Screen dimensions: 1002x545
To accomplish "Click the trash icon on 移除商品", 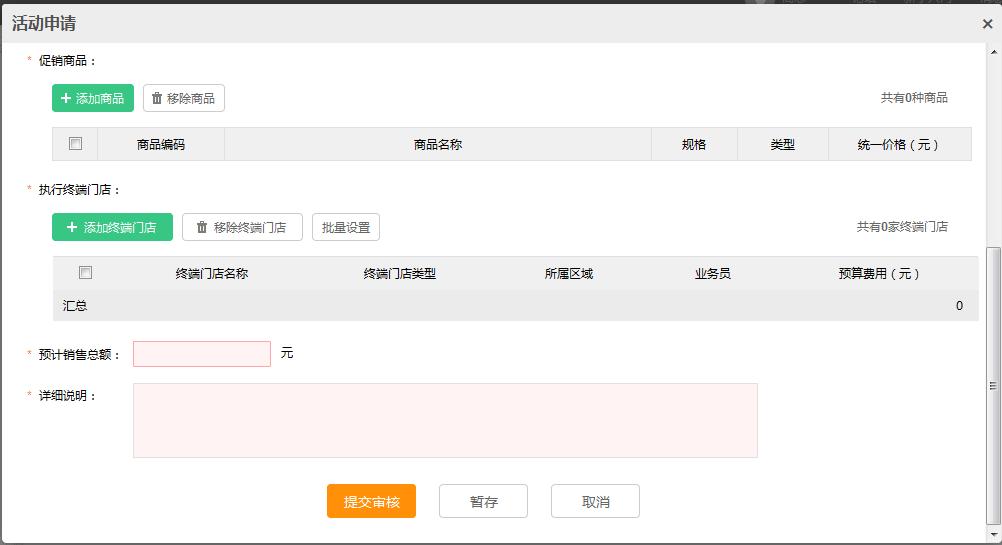I will pyautogui.click(x=157, y=98).
